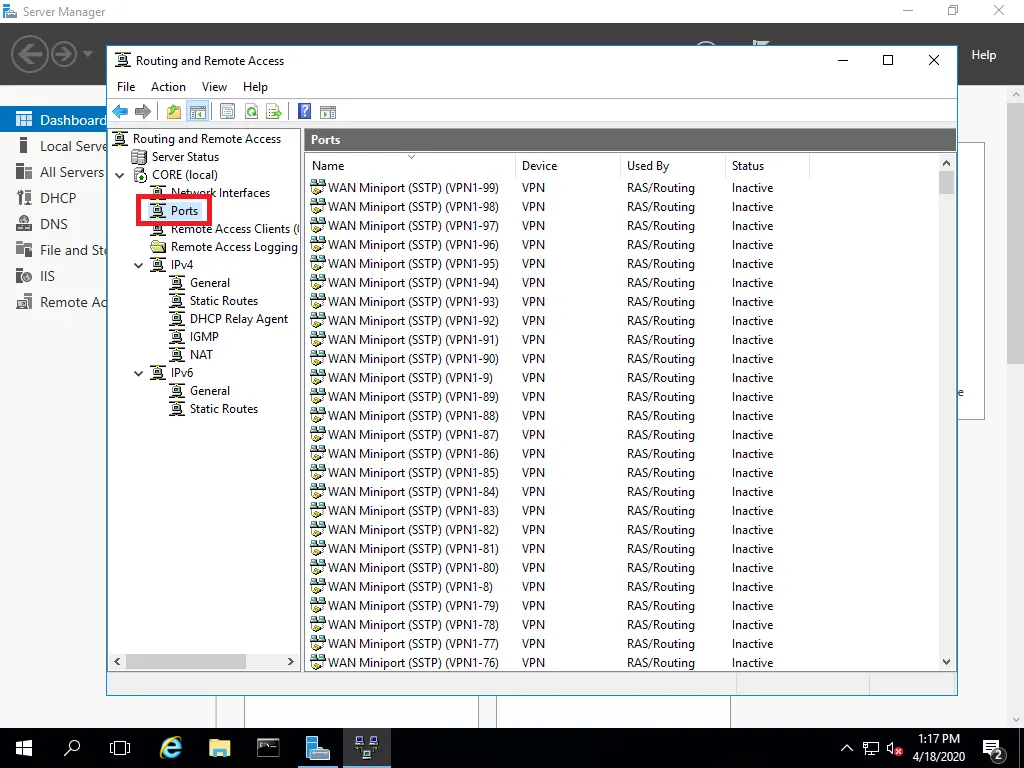
Task: Open Internet Explorer from the taskbar
Action: coord(171,747)
